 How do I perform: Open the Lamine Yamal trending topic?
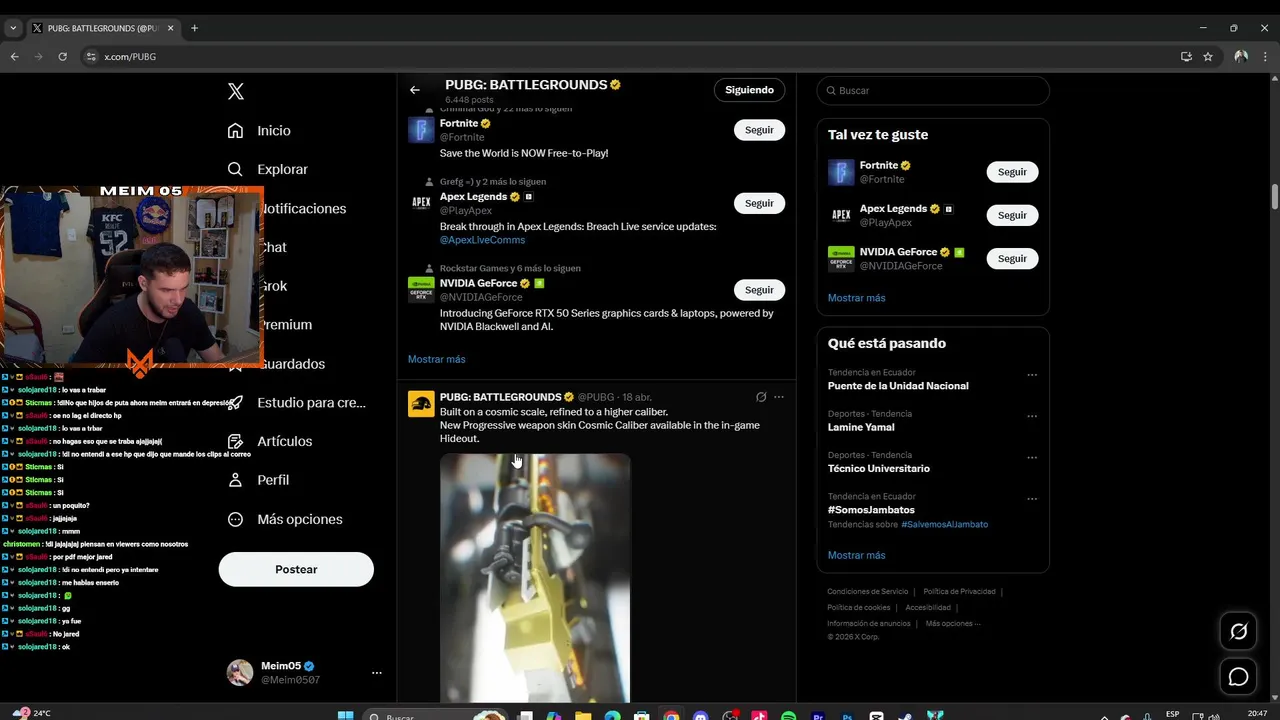coord(861,427)
